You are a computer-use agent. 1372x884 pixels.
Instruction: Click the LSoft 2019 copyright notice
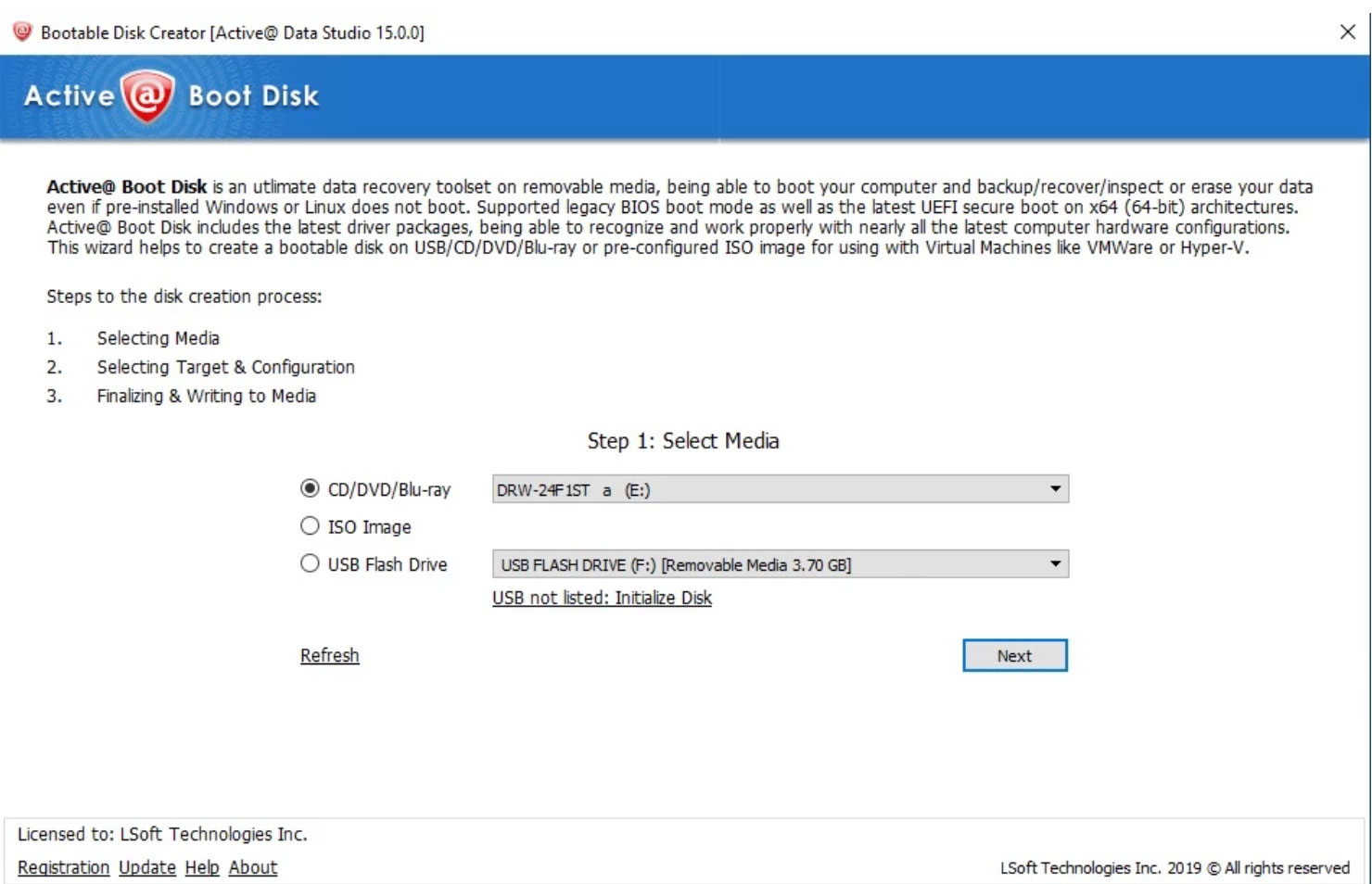click(1175, 868)
